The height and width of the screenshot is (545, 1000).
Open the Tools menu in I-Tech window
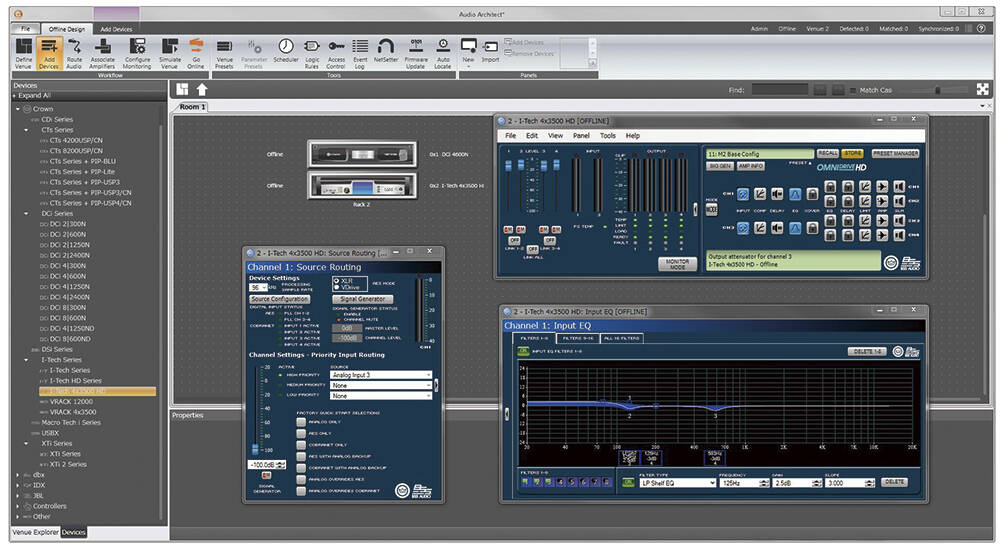tap(608, 136)
